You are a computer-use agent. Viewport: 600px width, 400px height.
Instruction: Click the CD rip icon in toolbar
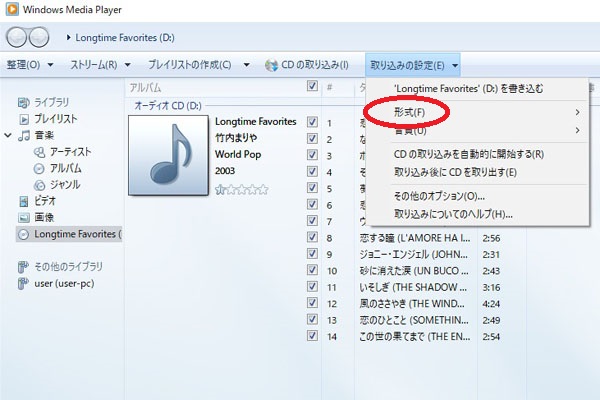[271, 65]
